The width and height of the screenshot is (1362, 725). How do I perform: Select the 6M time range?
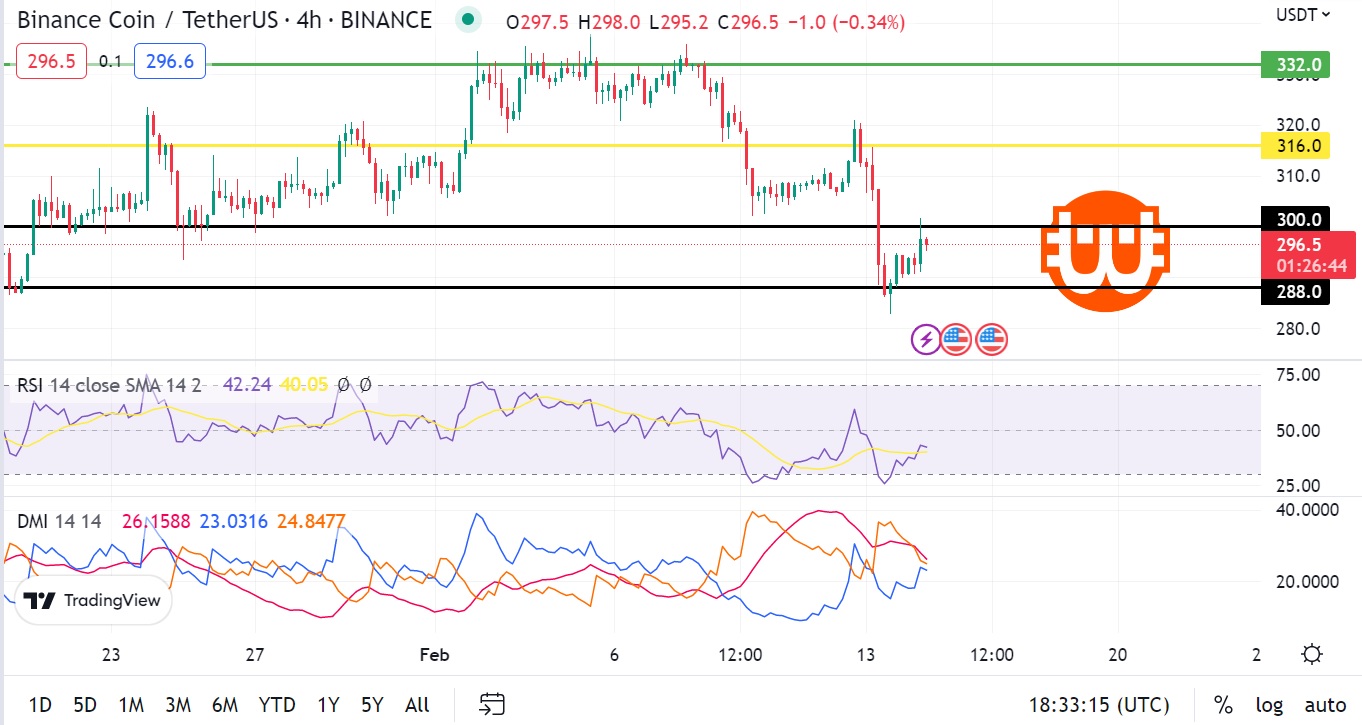pyautogui.click(x=225, y=704)
